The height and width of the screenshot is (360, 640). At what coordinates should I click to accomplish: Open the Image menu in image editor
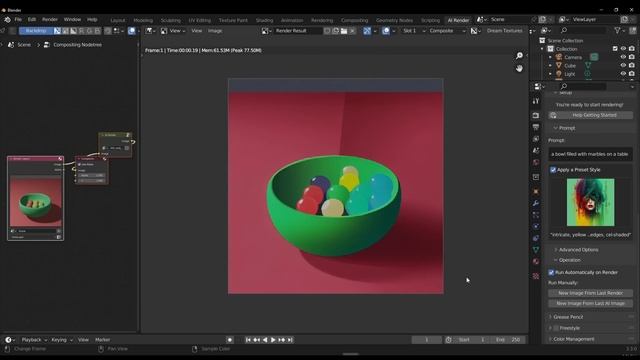point(215,31)
